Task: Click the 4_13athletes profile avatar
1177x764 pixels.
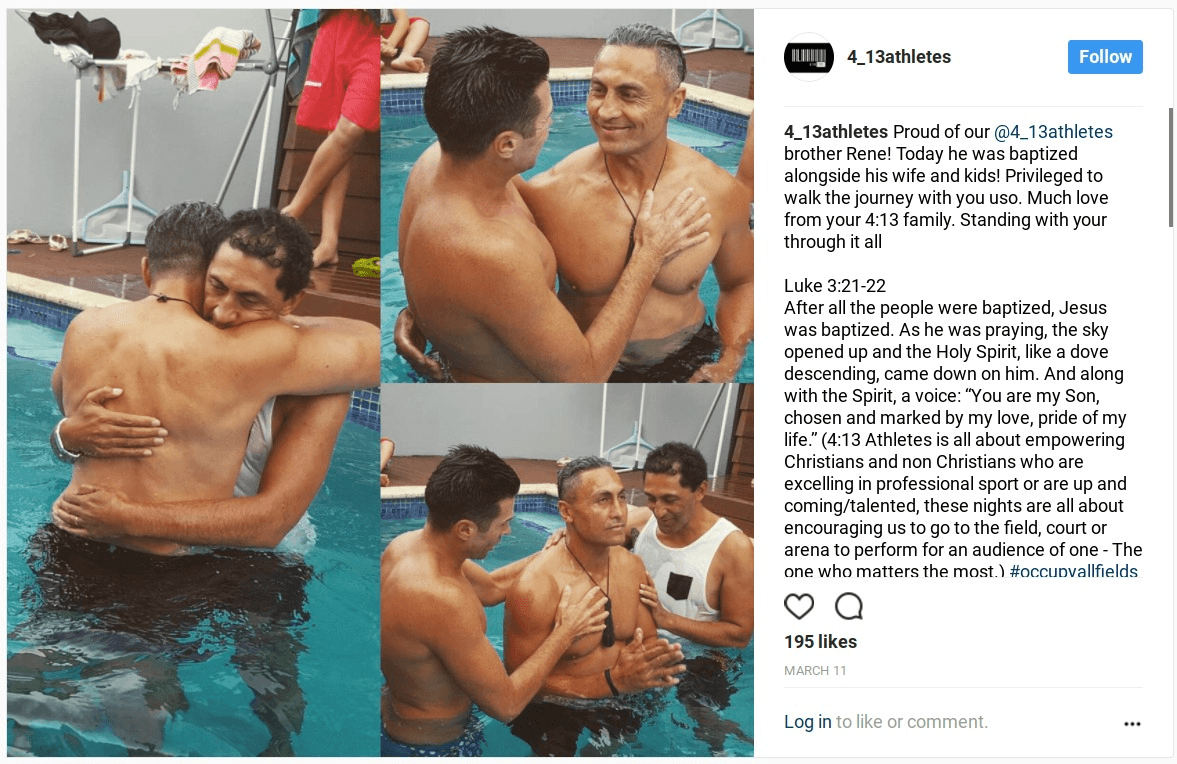Action: tap(808, 57)
